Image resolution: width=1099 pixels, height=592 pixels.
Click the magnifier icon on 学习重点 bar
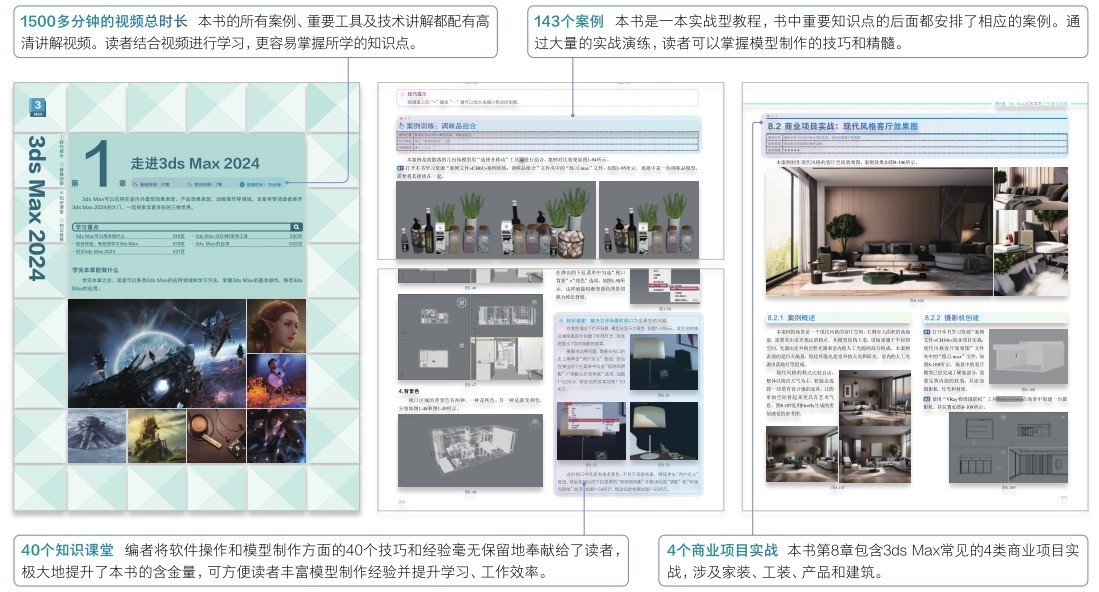pyautogui.click(x=296, y=227)
